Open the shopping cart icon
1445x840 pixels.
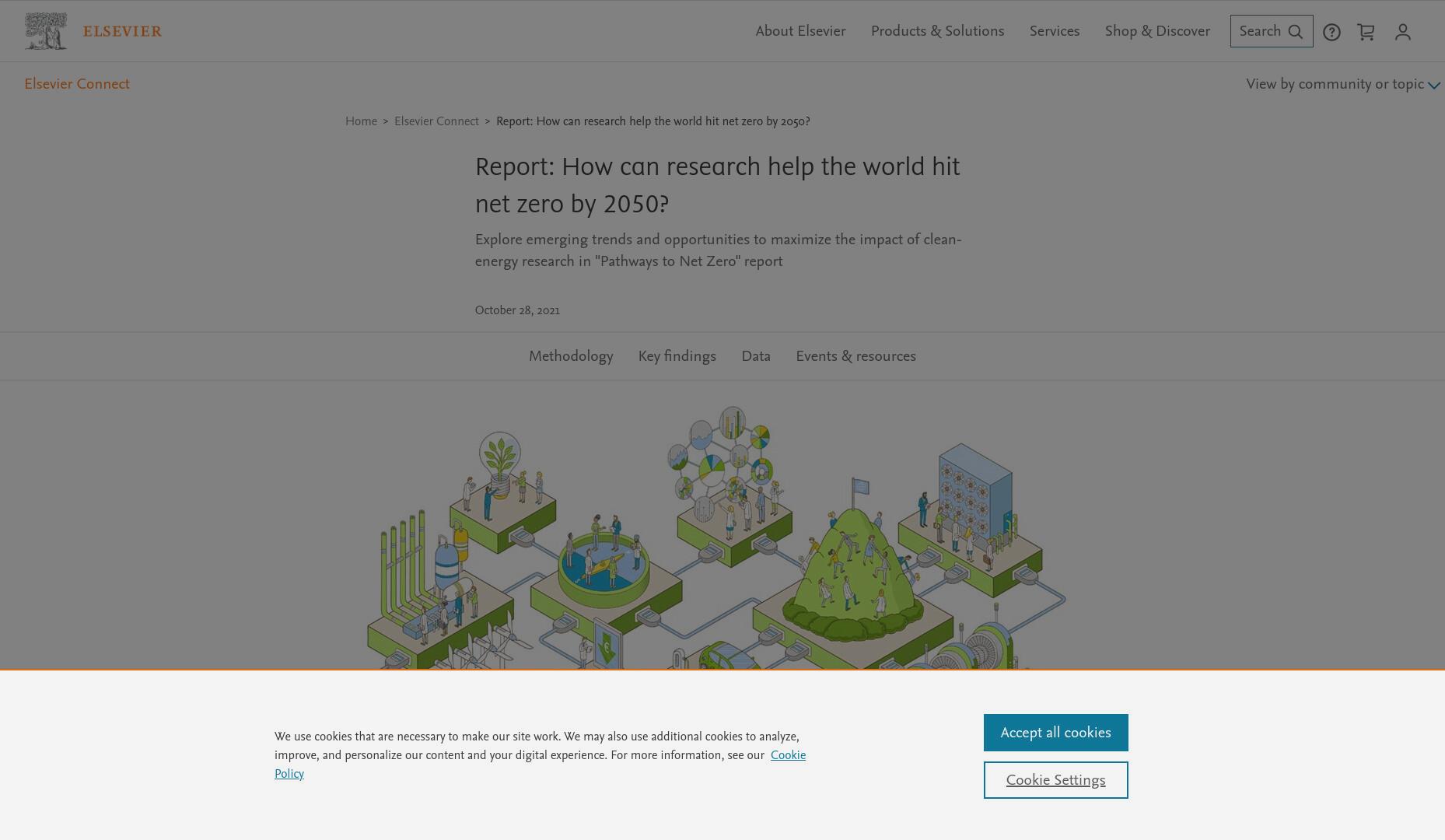pyautogui.click(x=1366, y=32)
